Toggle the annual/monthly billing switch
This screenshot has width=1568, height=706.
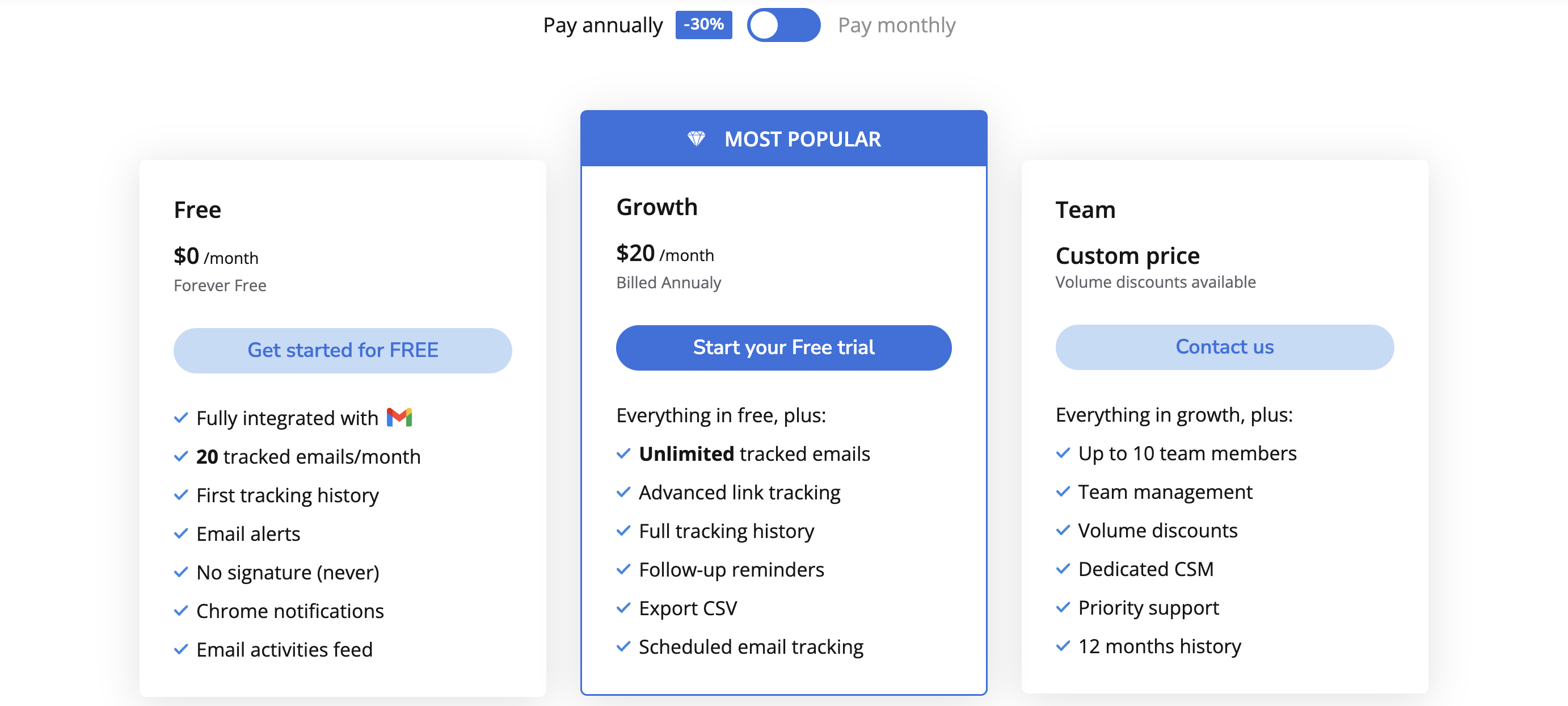(783, 25)
